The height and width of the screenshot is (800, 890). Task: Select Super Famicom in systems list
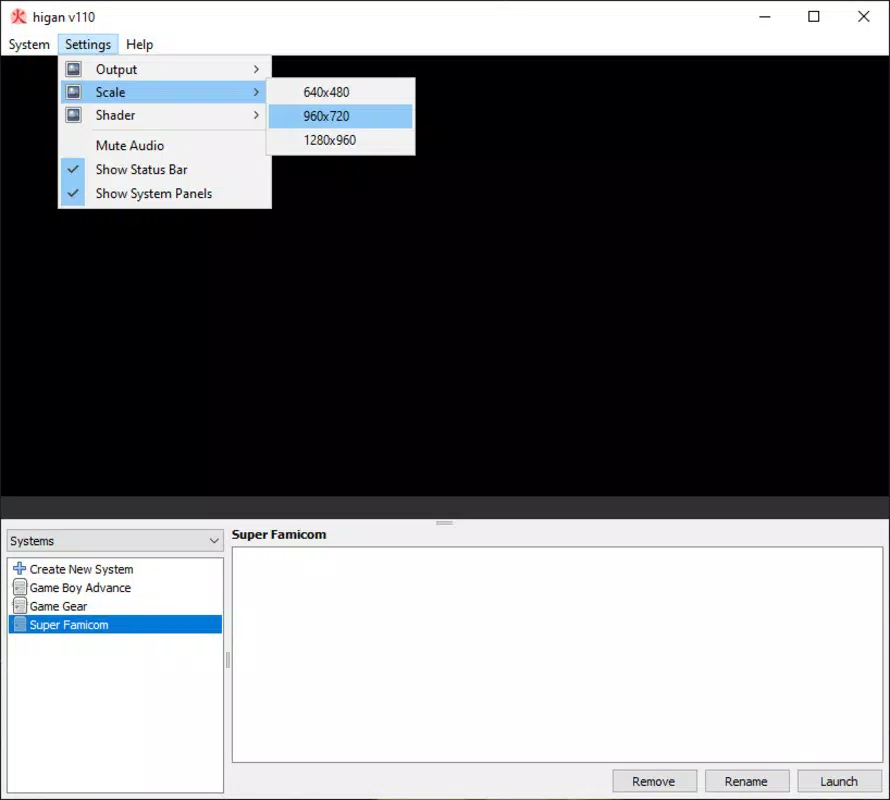click(x=115, y=625)
